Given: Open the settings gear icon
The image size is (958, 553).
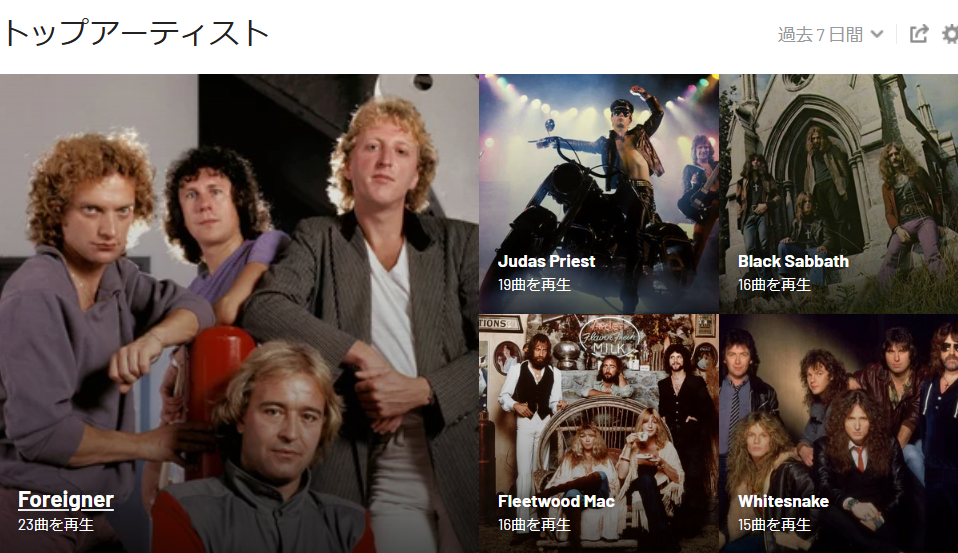Looking at the screenshot, I should pyautogui.click(x=950, y=34).
